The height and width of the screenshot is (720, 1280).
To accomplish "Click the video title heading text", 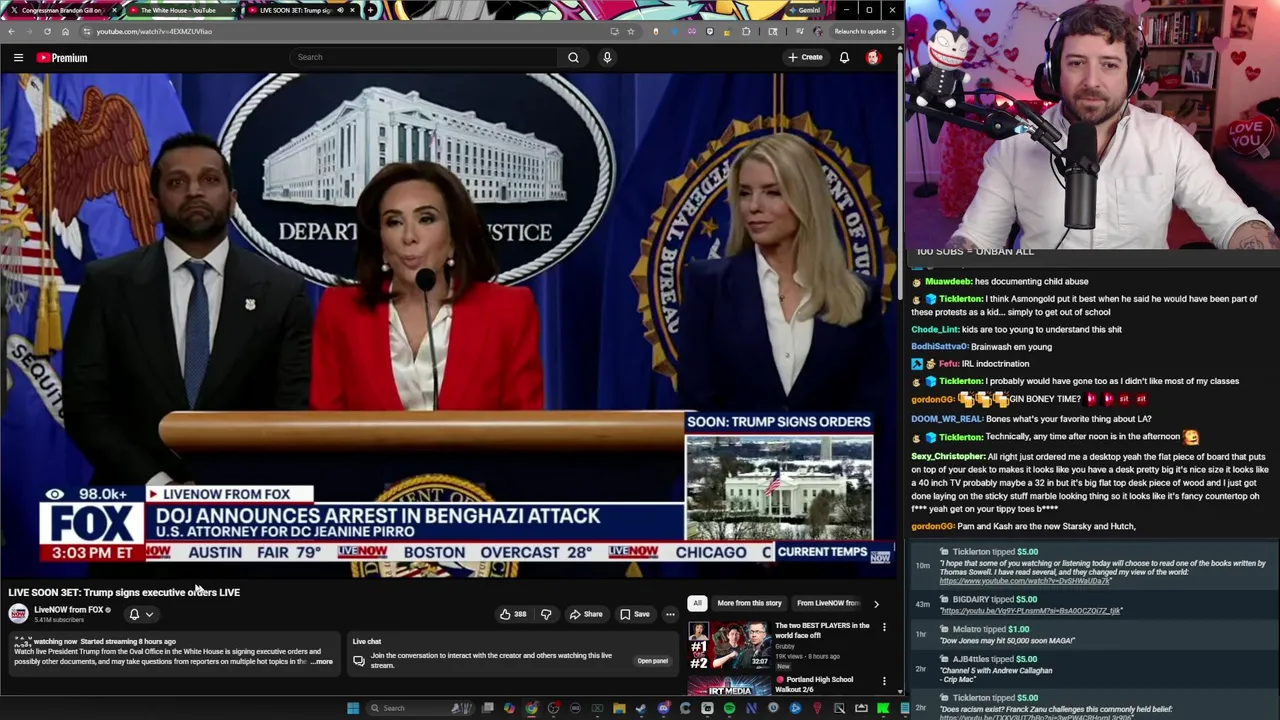I will [x=124, y=592].
